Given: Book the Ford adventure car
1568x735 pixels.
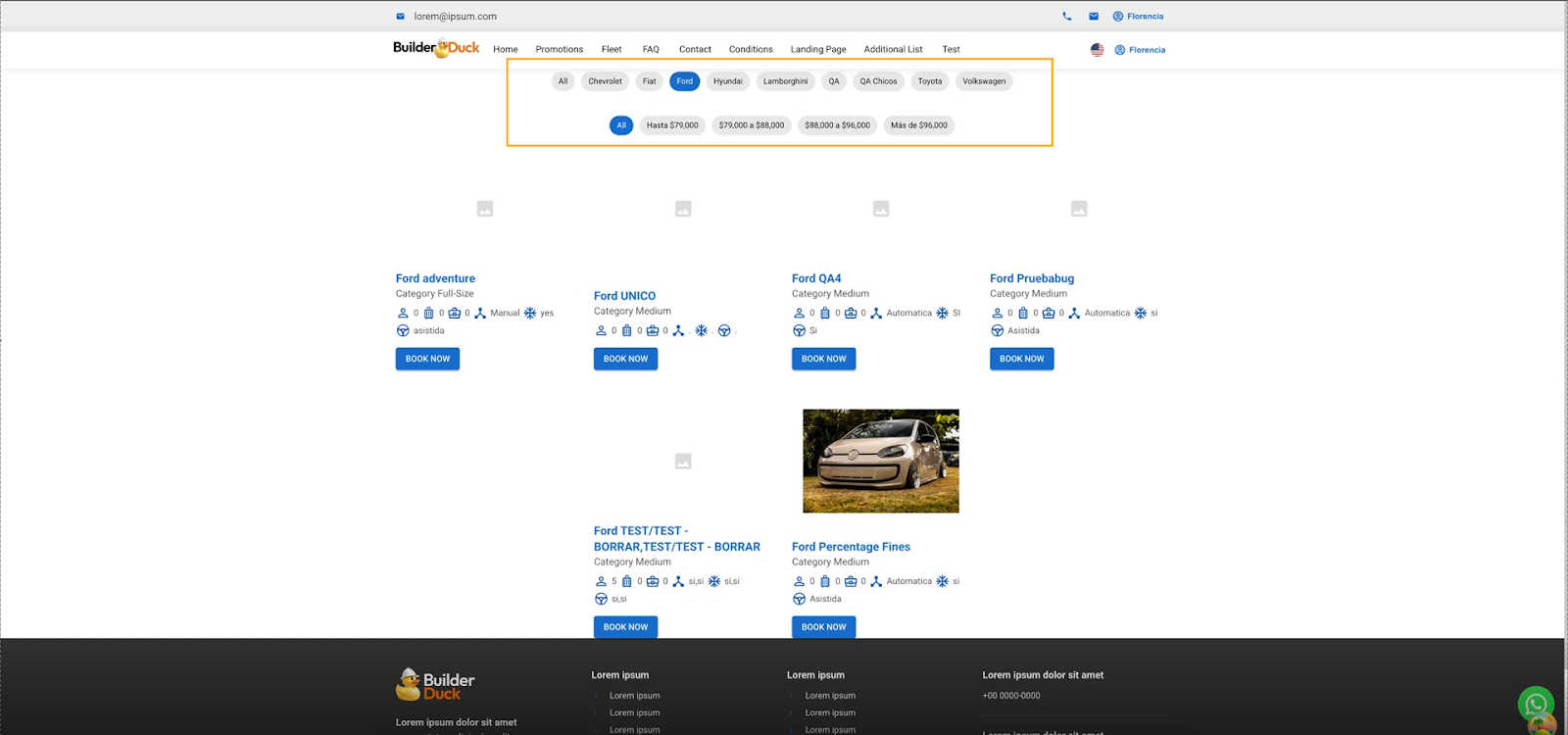Looking at the screenshot, I should pyautogui.click(x=427, y=359).
